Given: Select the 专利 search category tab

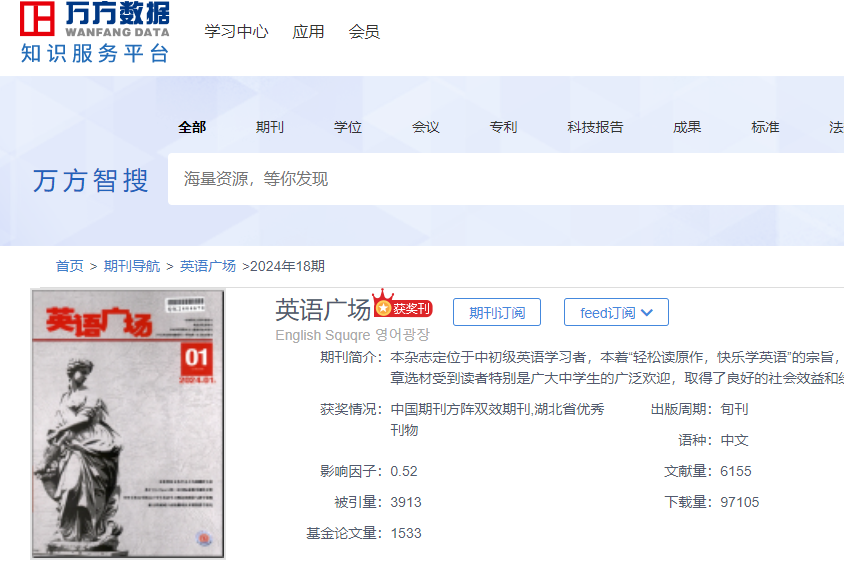Looking at the screenshot, I should point(503,128).
